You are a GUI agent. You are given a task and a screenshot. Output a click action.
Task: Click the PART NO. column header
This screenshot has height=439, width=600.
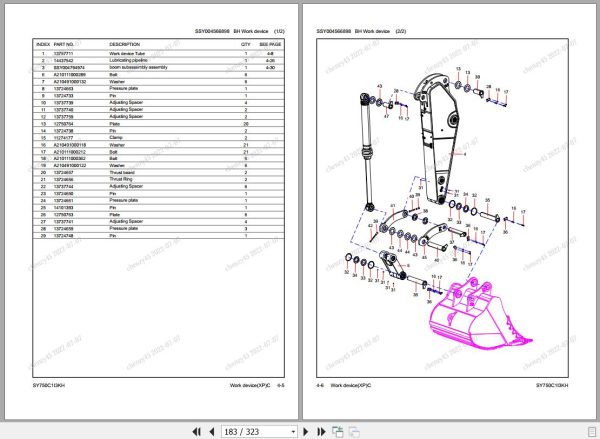[x=64, y=44]
